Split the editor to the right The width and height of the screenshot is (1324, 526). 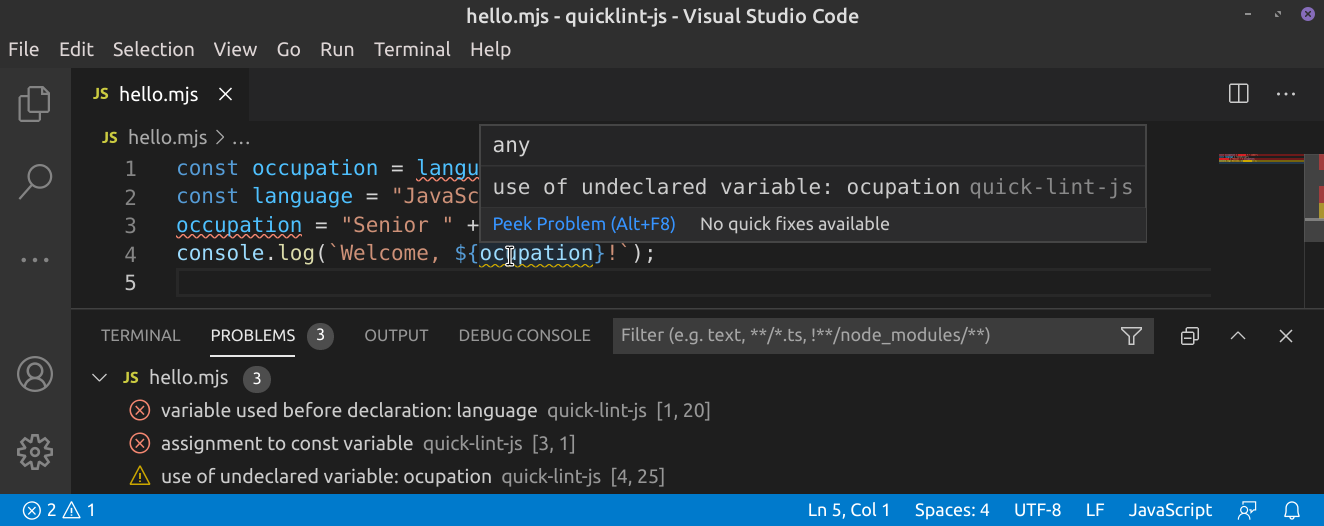coord(1238,94)
